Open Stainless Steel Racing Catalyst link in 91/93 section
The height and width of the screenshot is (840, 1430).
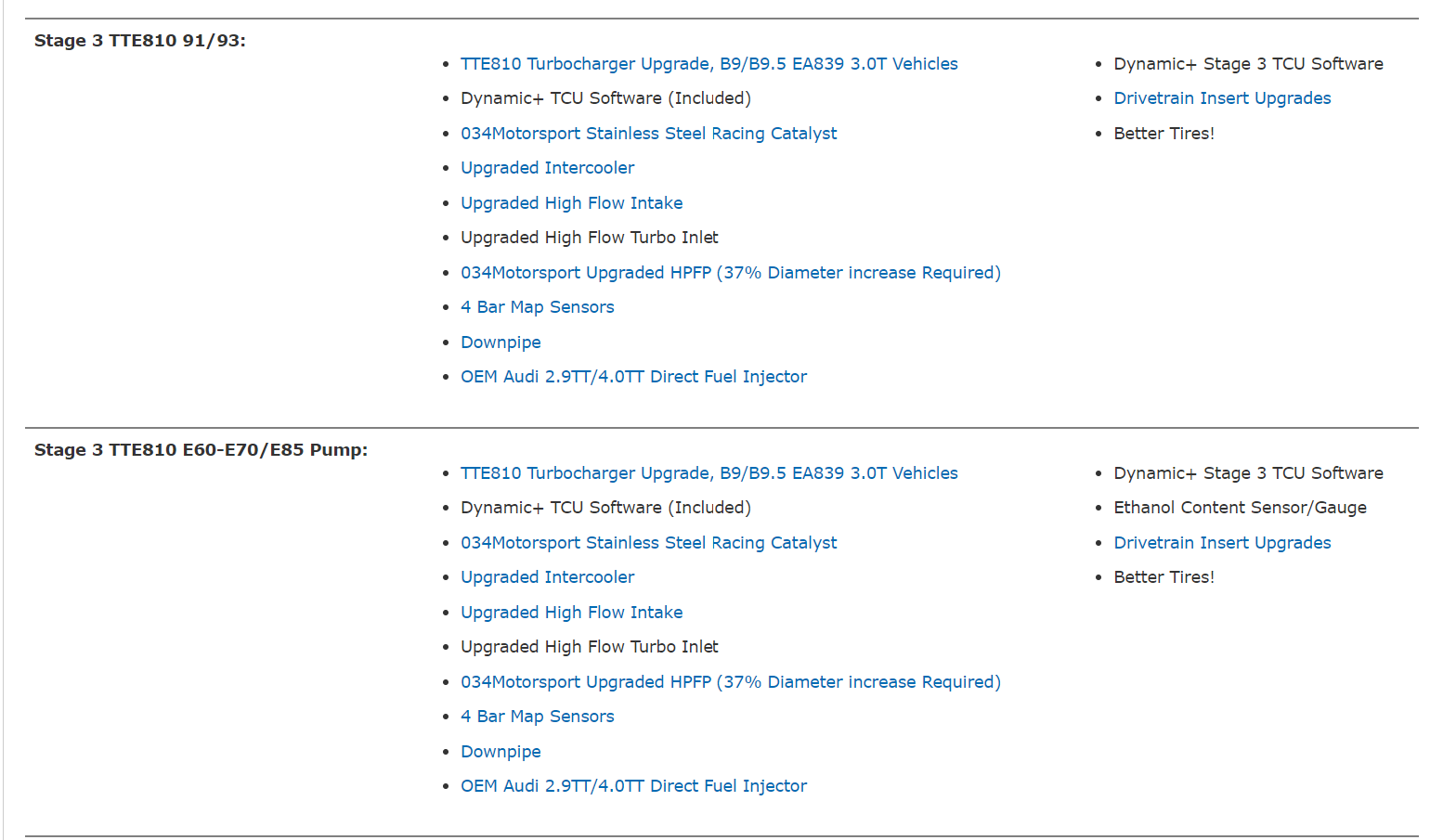click(648, 134)
